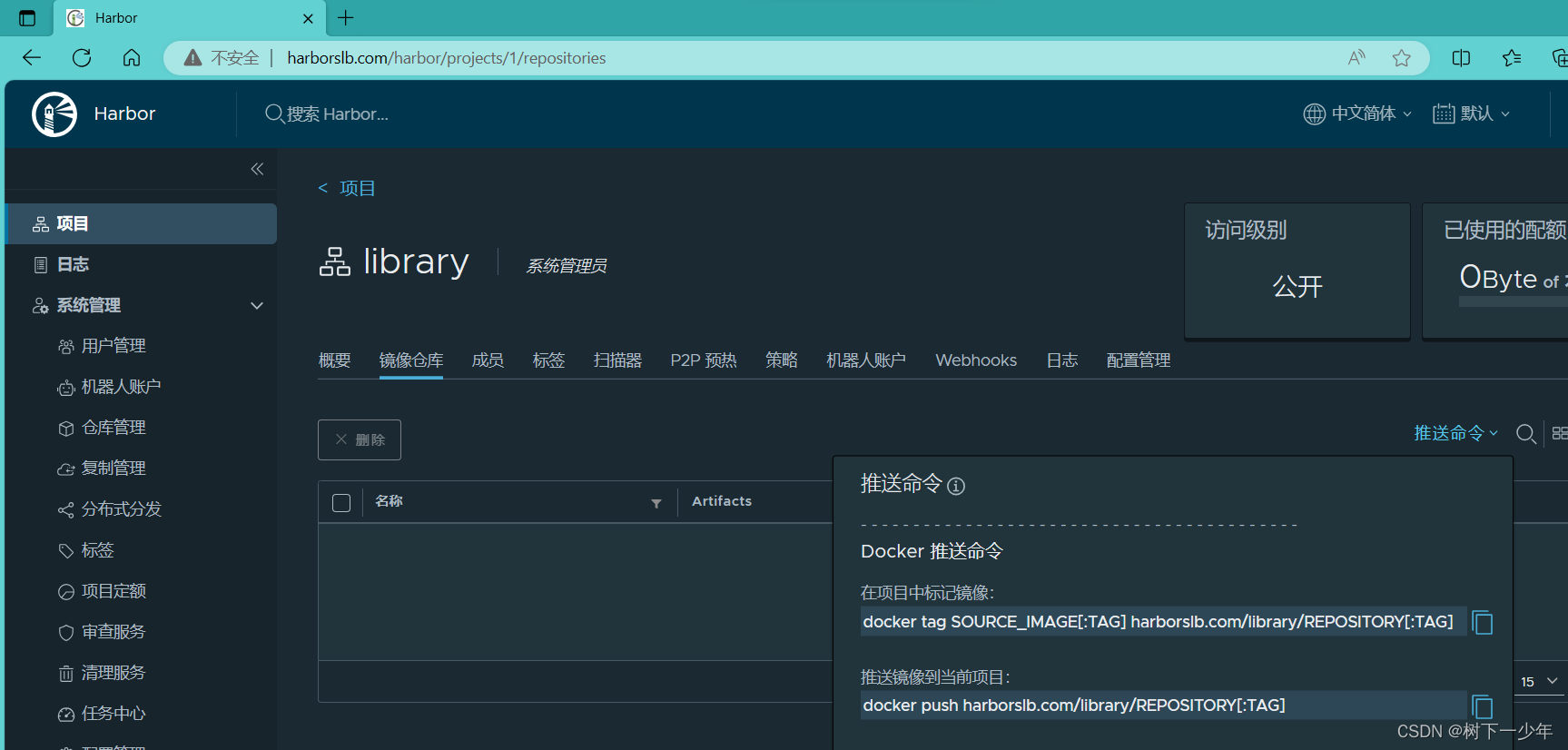This screenshot has width=1568, height=750.
Task: Click the 搜索 Harbor search field
Action: click(328, 113)
